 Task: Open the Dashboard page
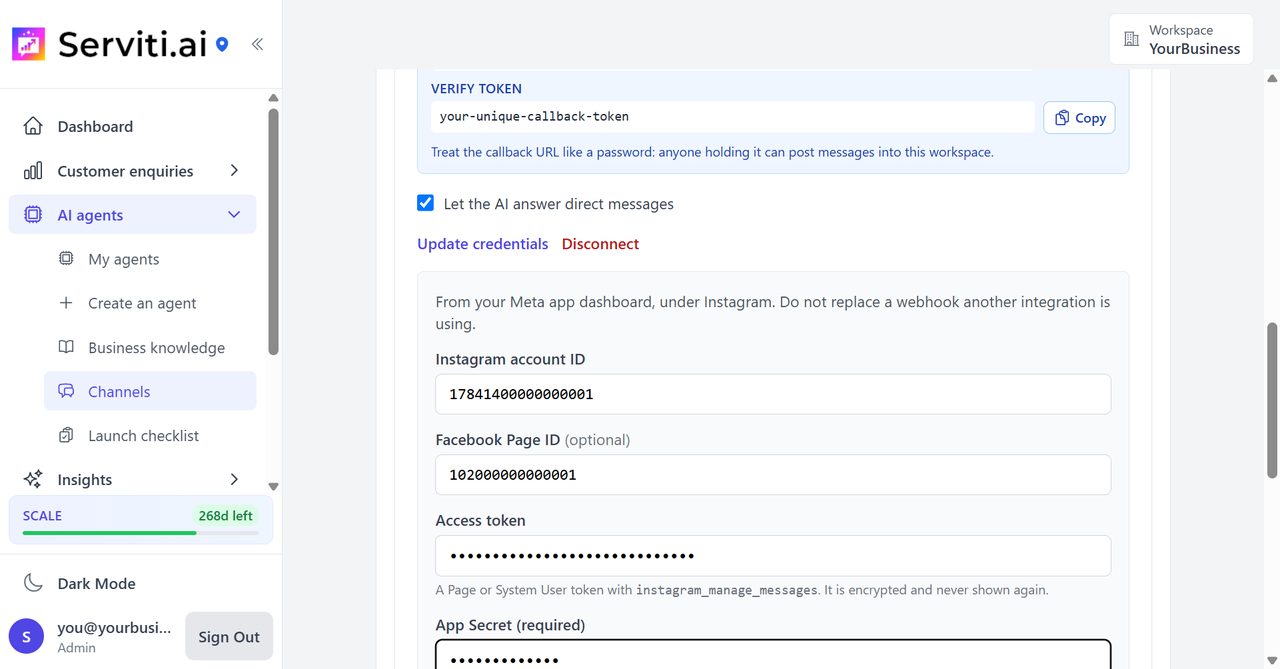[133, 126]
